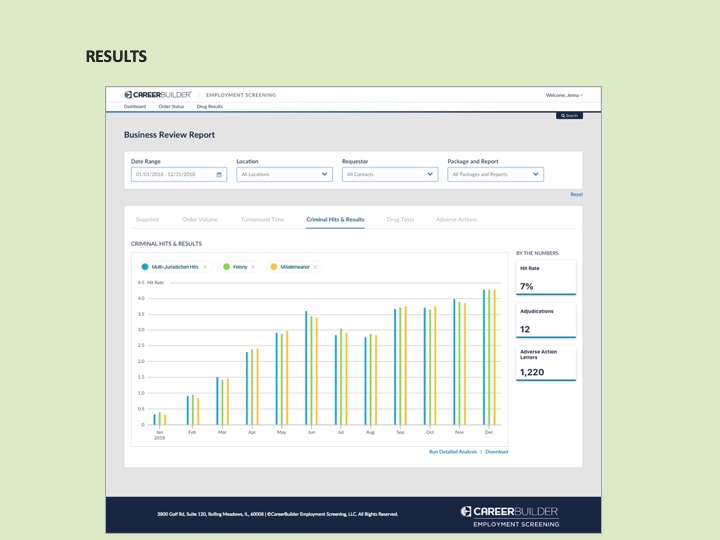Screen dimensions: 720x540
Task: Remove the Felony filter chip
Action: coord(253,267)
